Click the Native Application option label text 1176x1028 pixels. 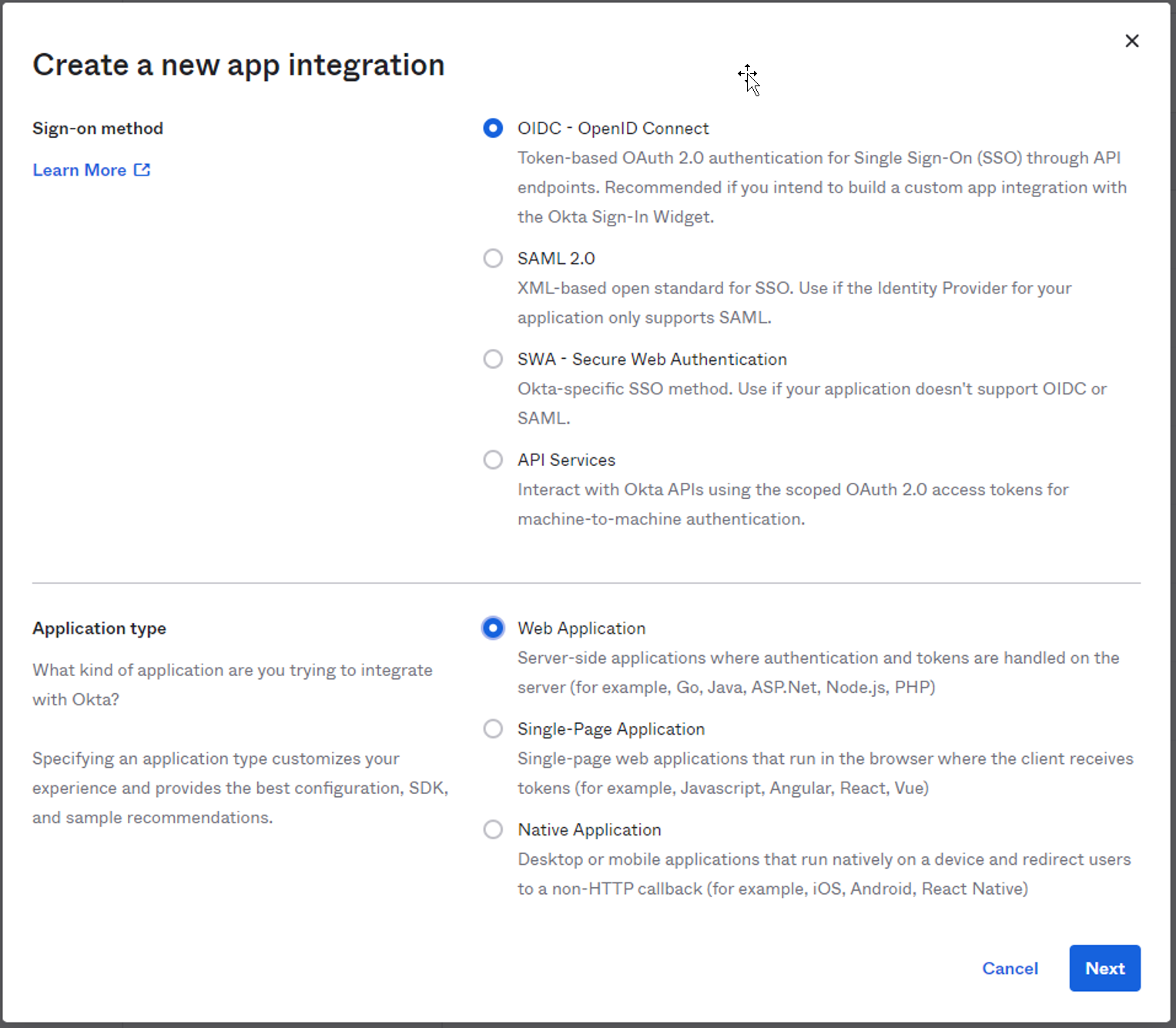tap(589, 830)
